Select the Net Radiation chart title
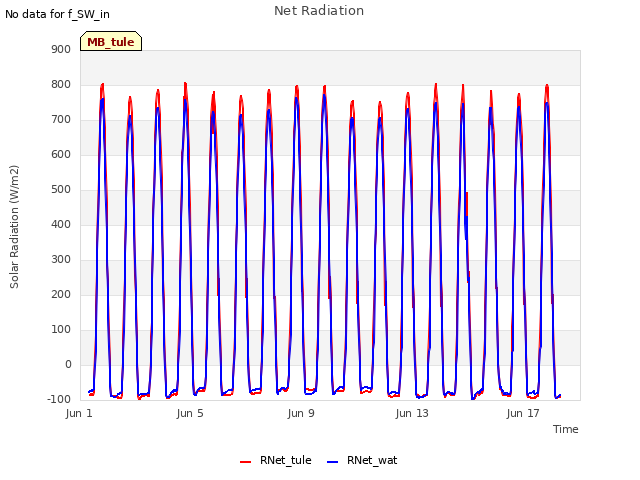The height and width of the screenshot is (480, 640). coord(319,11)
